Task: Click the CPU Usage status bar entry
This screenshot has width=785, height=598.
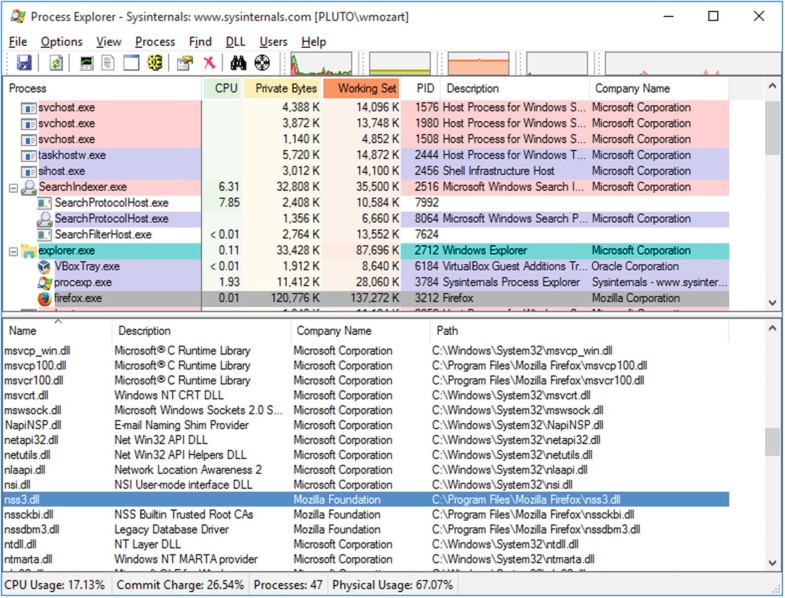Action: coord(55,585)
